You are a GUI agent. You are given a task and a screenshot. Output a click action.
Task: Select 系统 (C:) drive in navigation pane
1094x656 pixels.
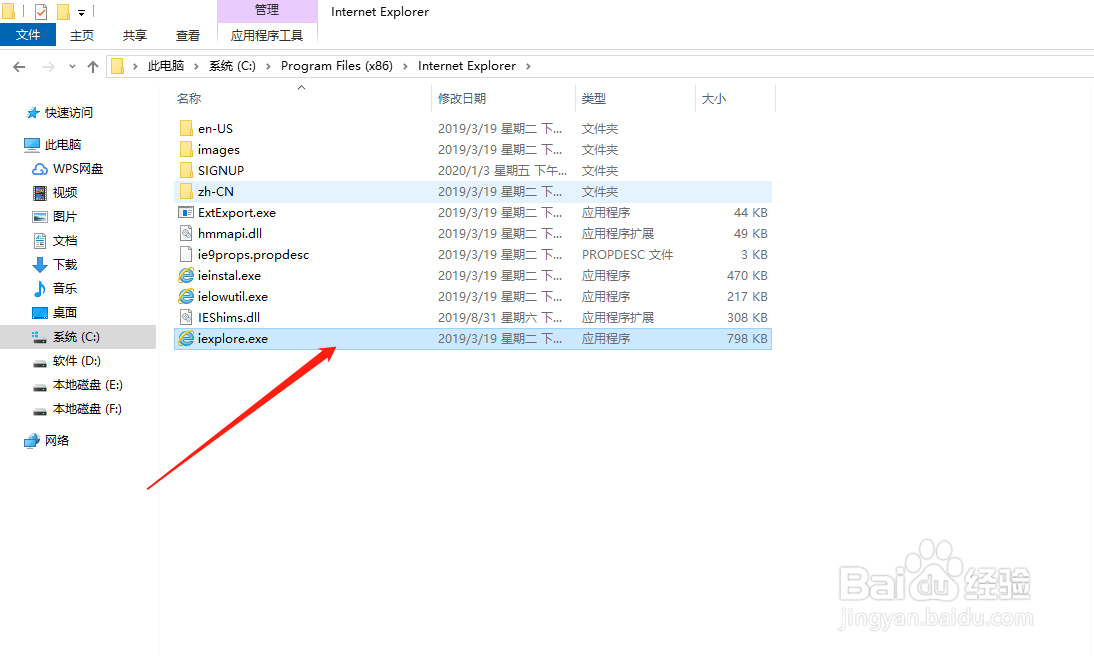78,336
